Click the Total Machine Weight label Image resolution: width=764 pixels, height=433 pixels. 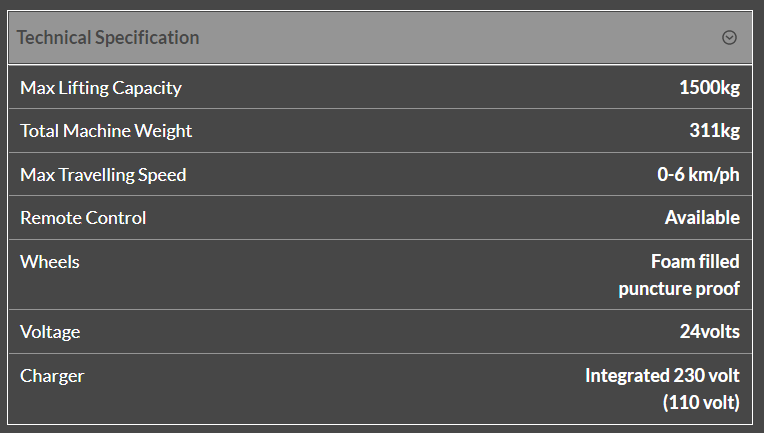click(x=106, y=131)
